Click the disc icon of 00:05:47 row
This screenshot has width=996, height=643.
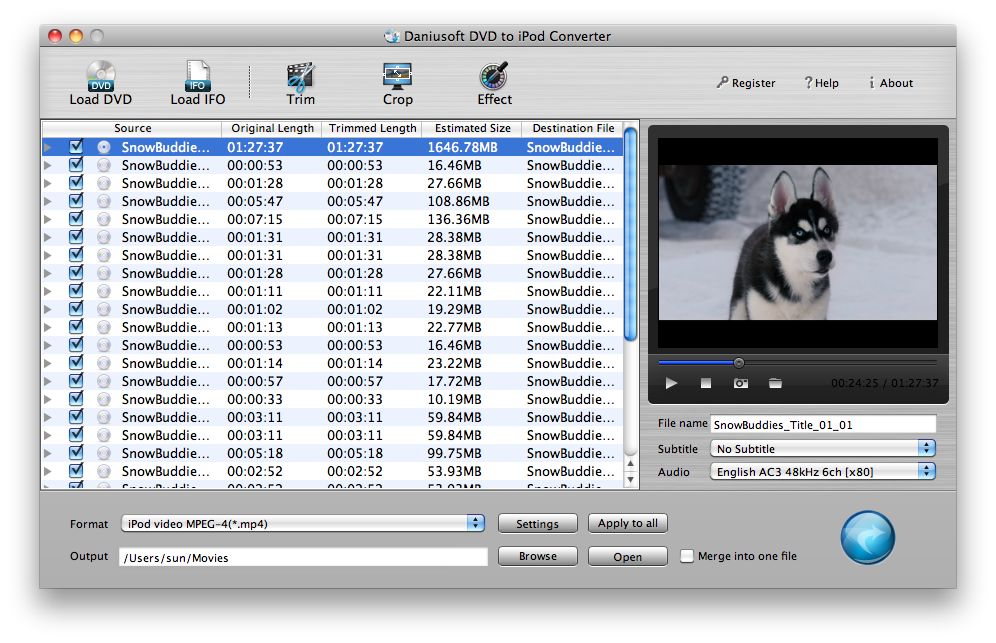104,201
